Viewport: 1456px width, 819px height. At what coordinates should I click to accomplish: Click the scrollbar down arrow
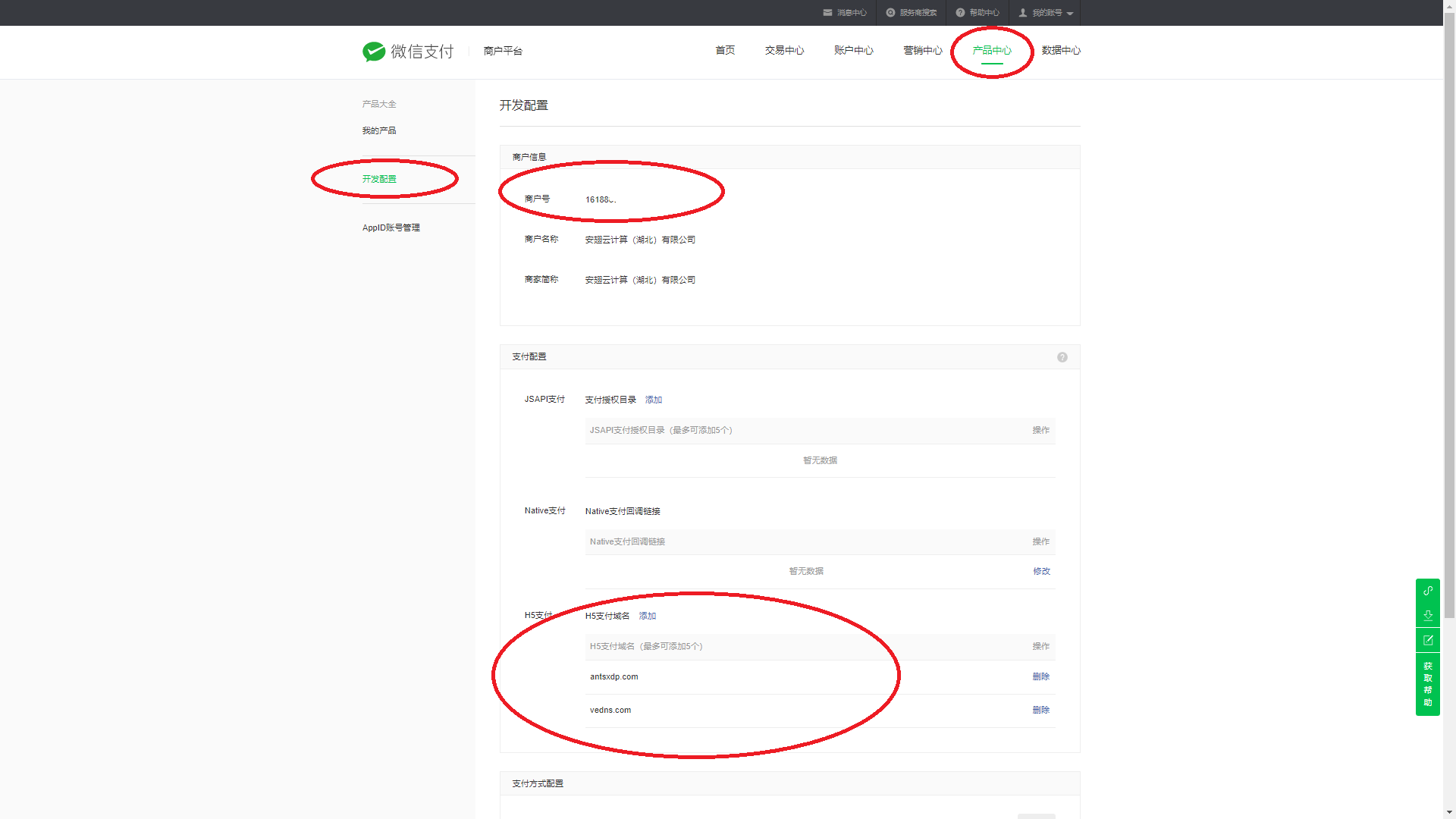coord(1449,812)
